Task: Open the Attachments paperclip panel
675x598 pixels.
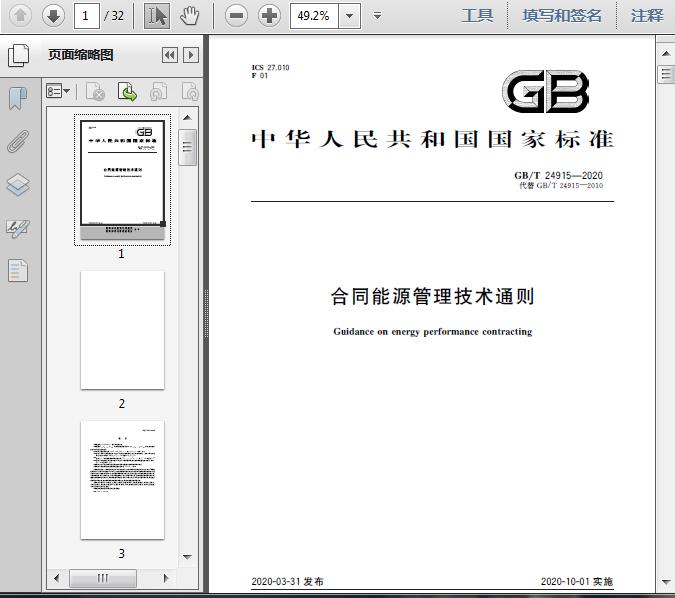Action: point(18,141)
